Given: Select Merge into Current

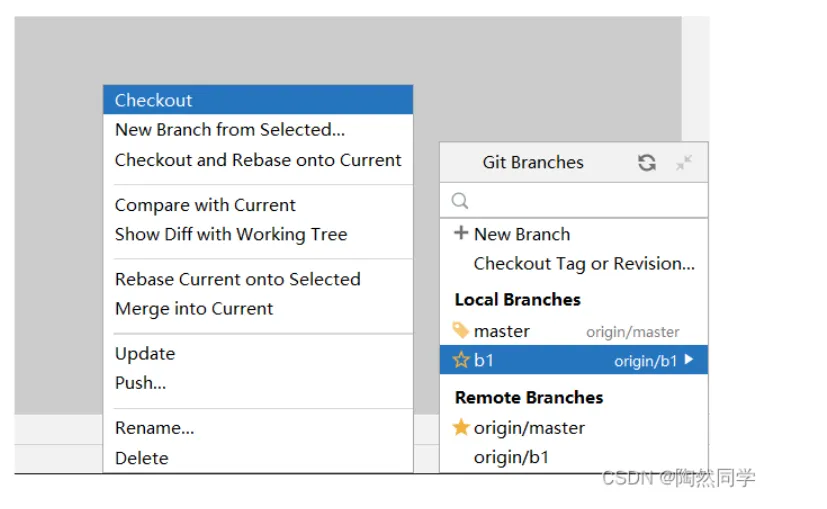Looking at the screenshot, I should point(194,309).
